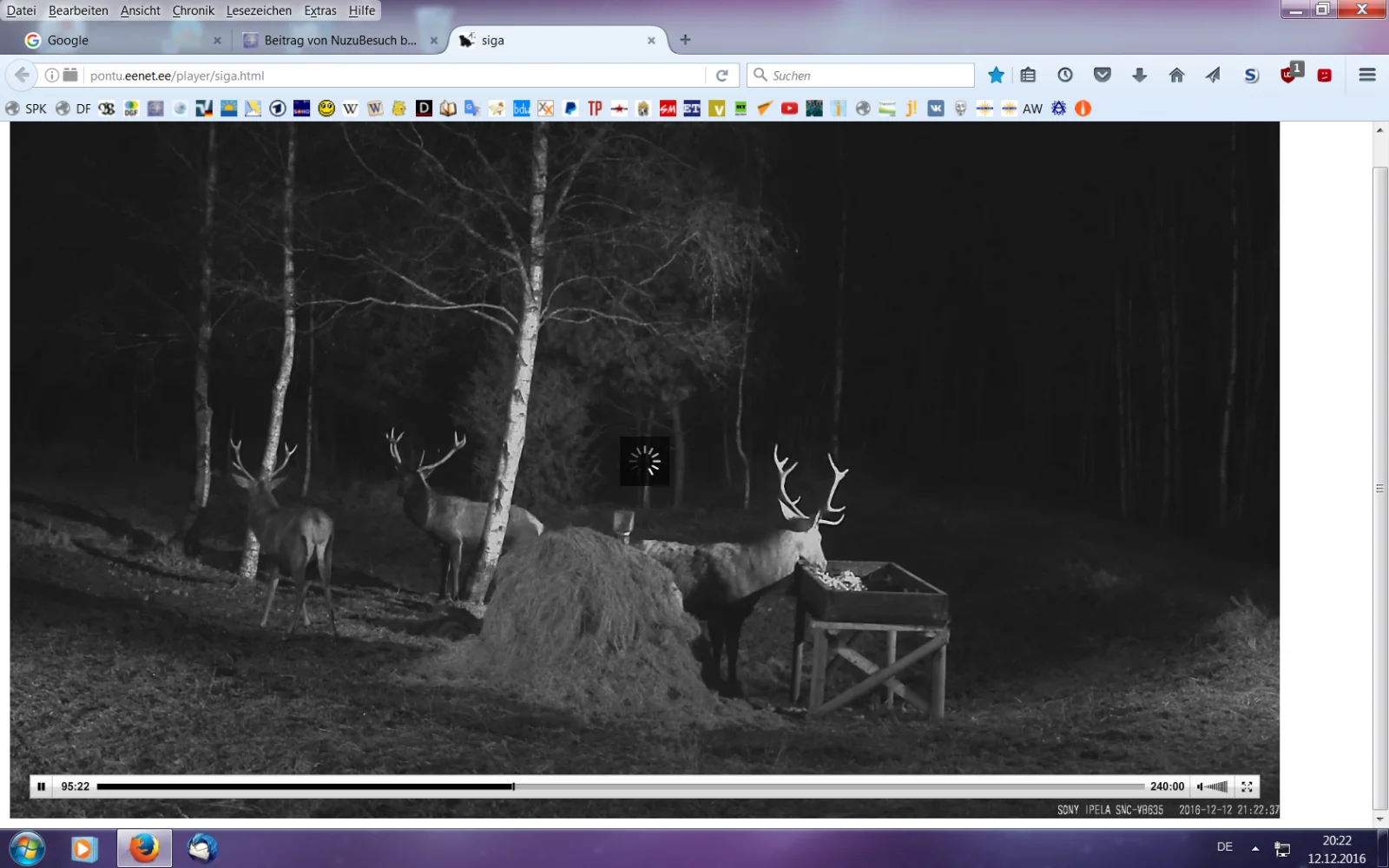Open a new tab with plus button
The height and width of the screenshot is (868, 1389).
point(685,40)
